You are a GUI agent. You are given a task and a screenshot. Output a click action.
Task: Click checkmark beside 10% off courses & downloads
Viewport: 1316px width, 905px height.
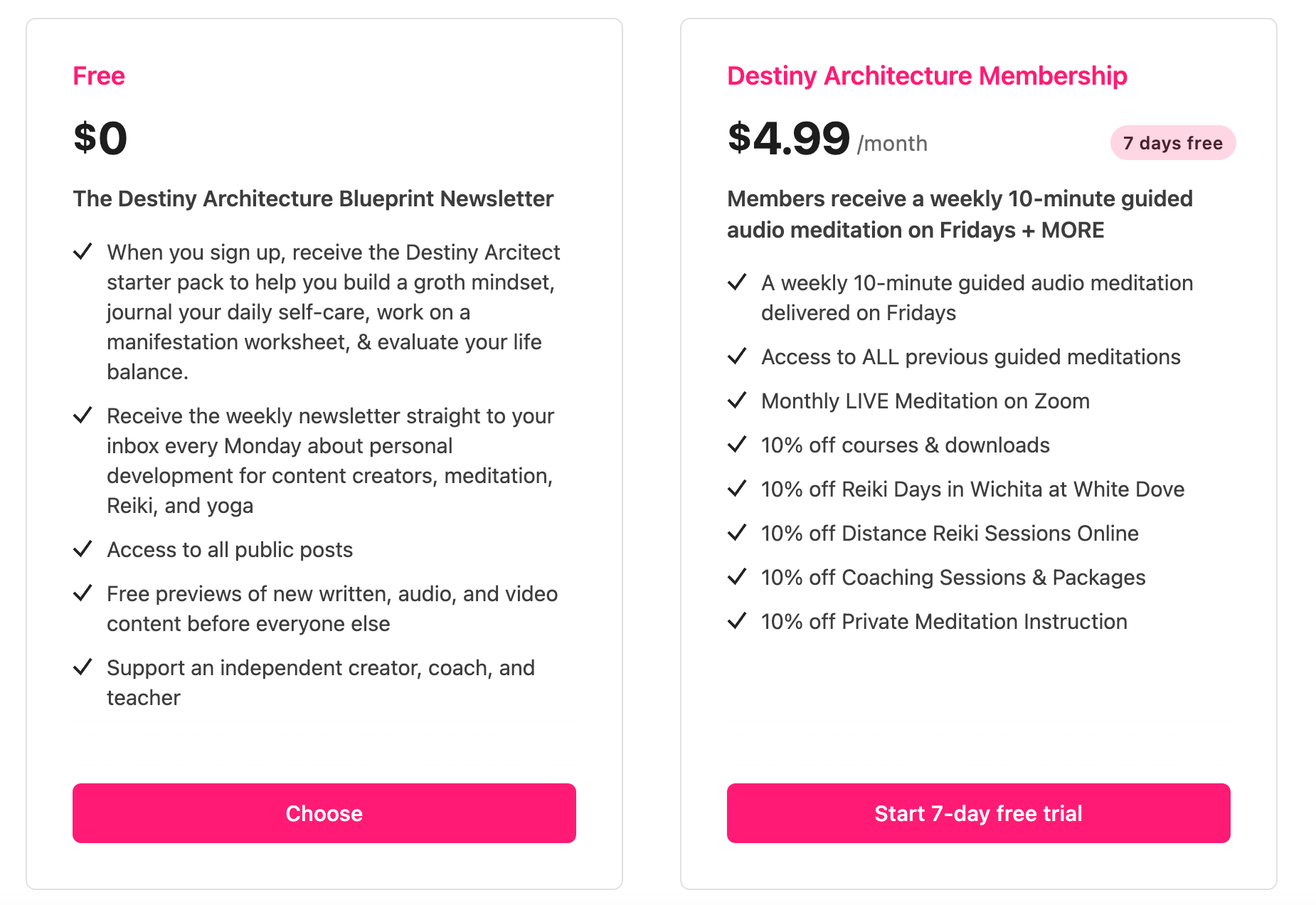pos(738,445)
